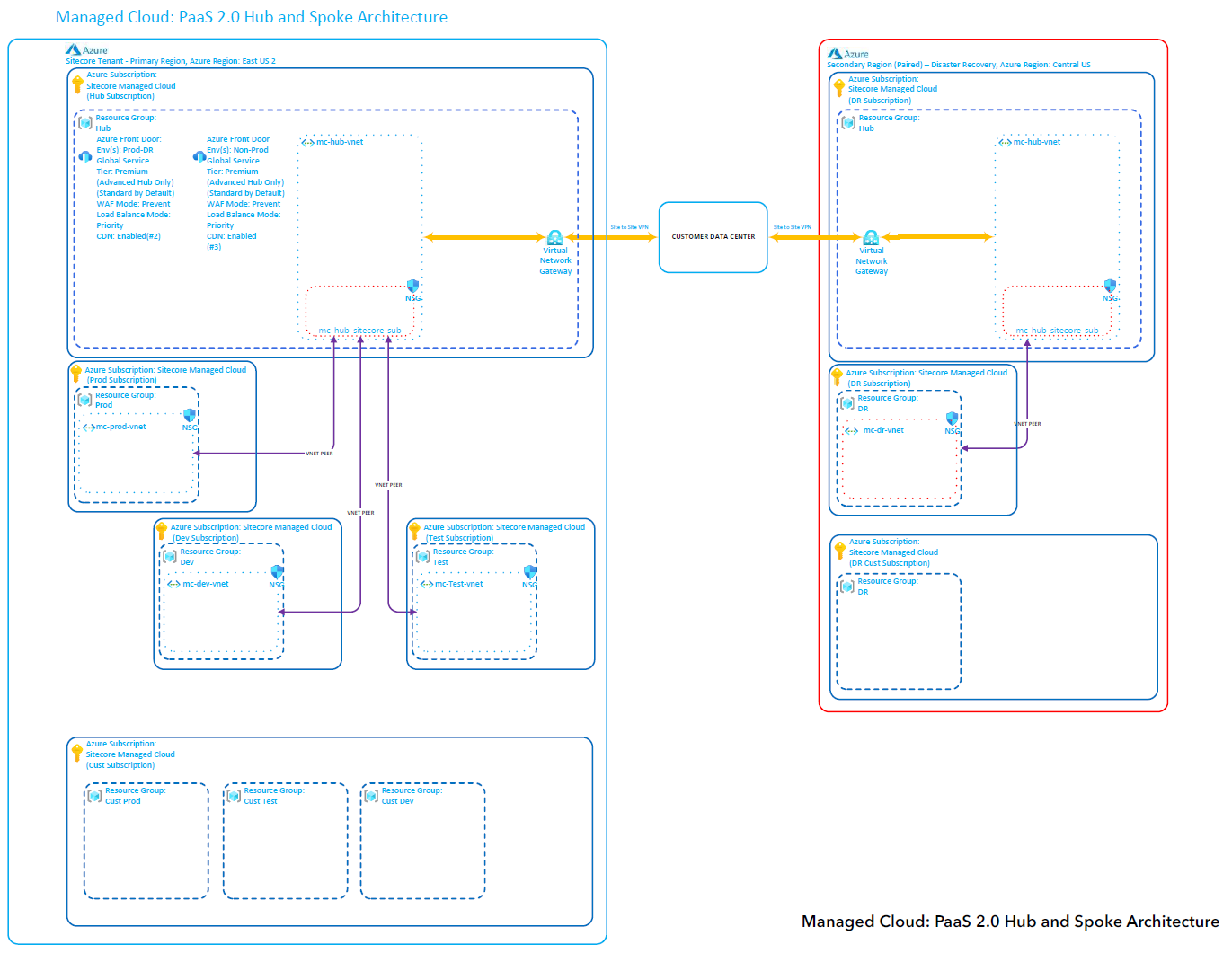Select the Virtual Network Gateway icon in the primary region

click(555, 238)
